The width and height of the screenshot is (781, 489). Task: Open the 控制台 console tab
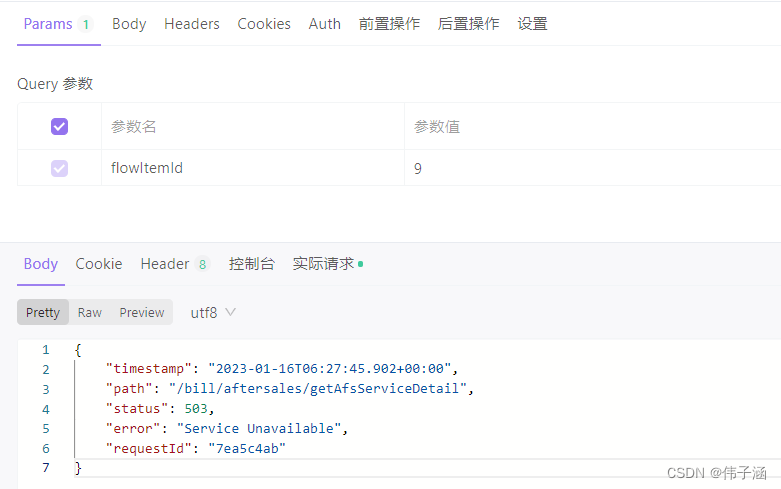pos(251,264)
